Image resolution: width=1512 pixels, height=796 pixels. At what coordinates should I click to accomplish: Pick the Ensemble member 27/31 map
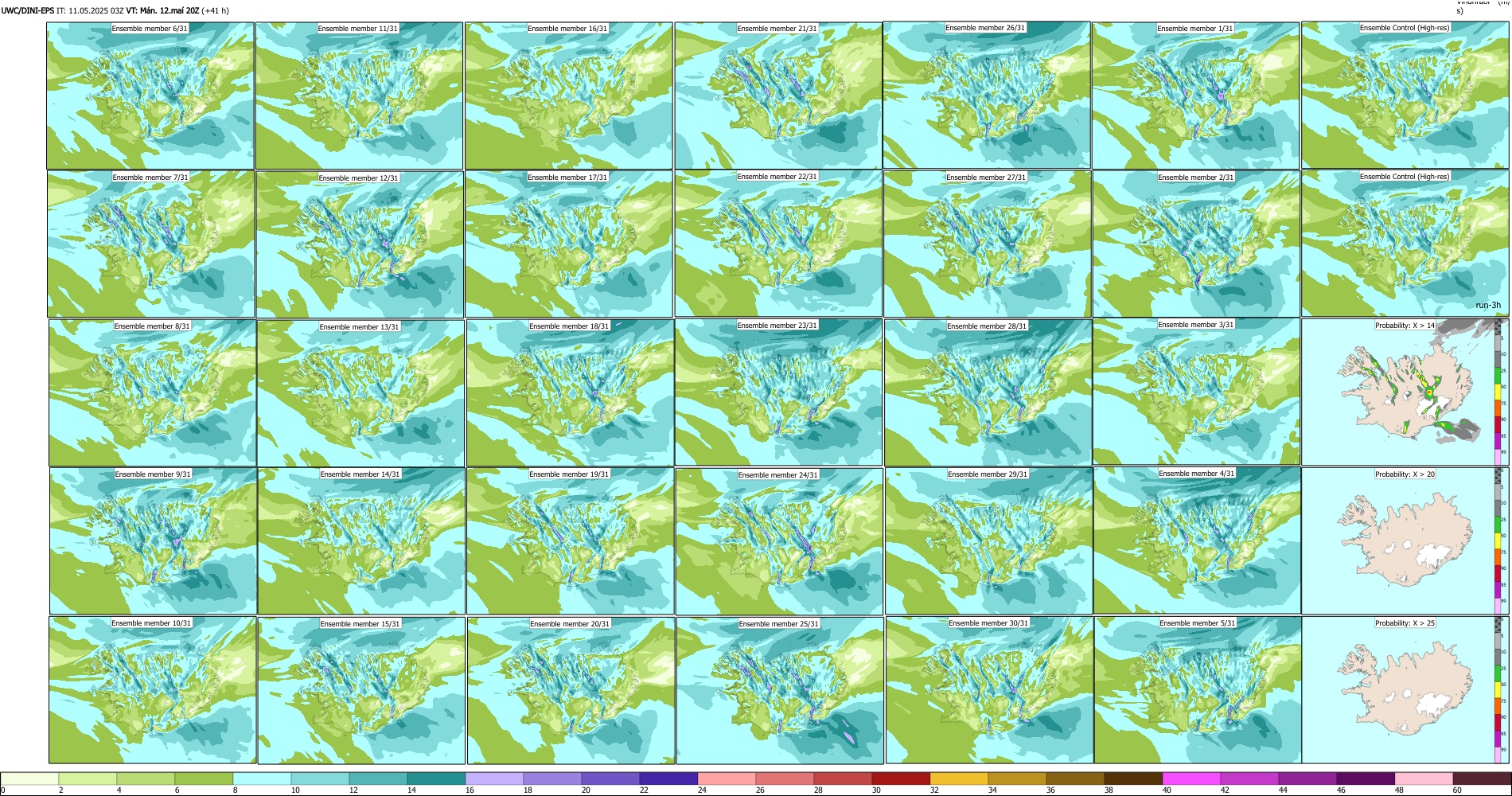tap(988, 244)
